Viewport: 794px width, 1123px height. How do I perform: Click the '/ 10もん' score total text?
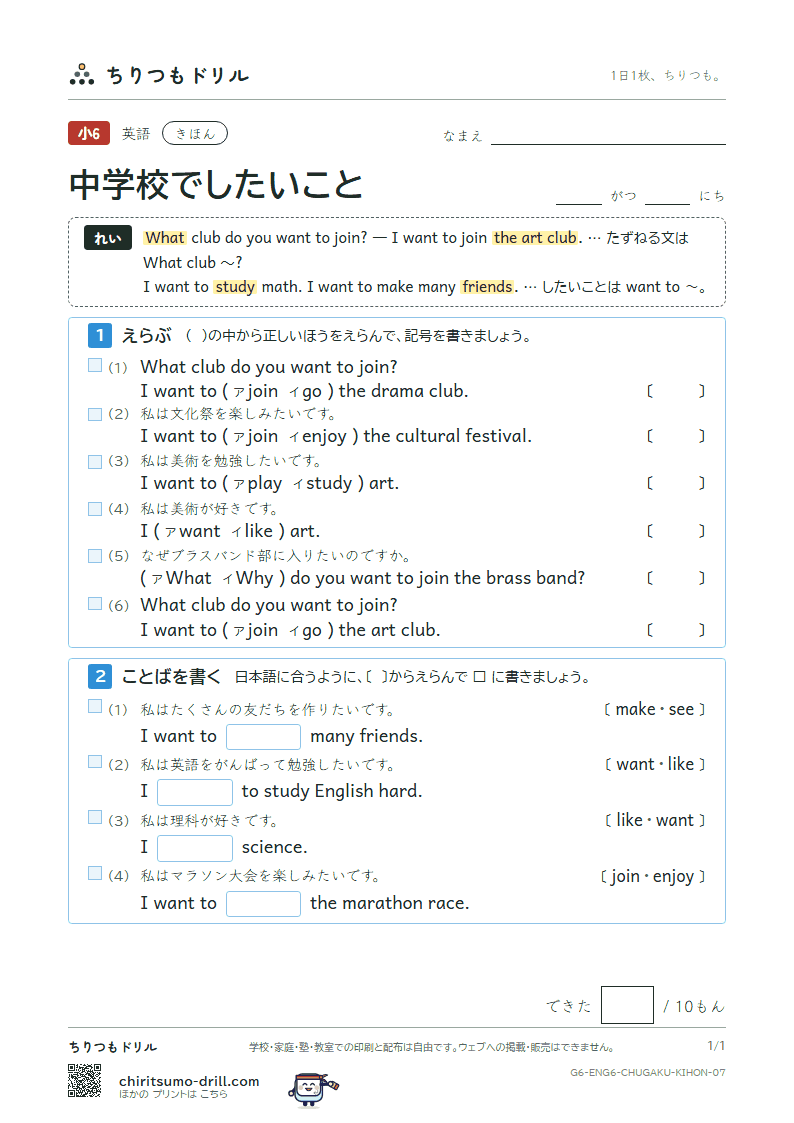pyautogui.click(x=694, y=1006)
